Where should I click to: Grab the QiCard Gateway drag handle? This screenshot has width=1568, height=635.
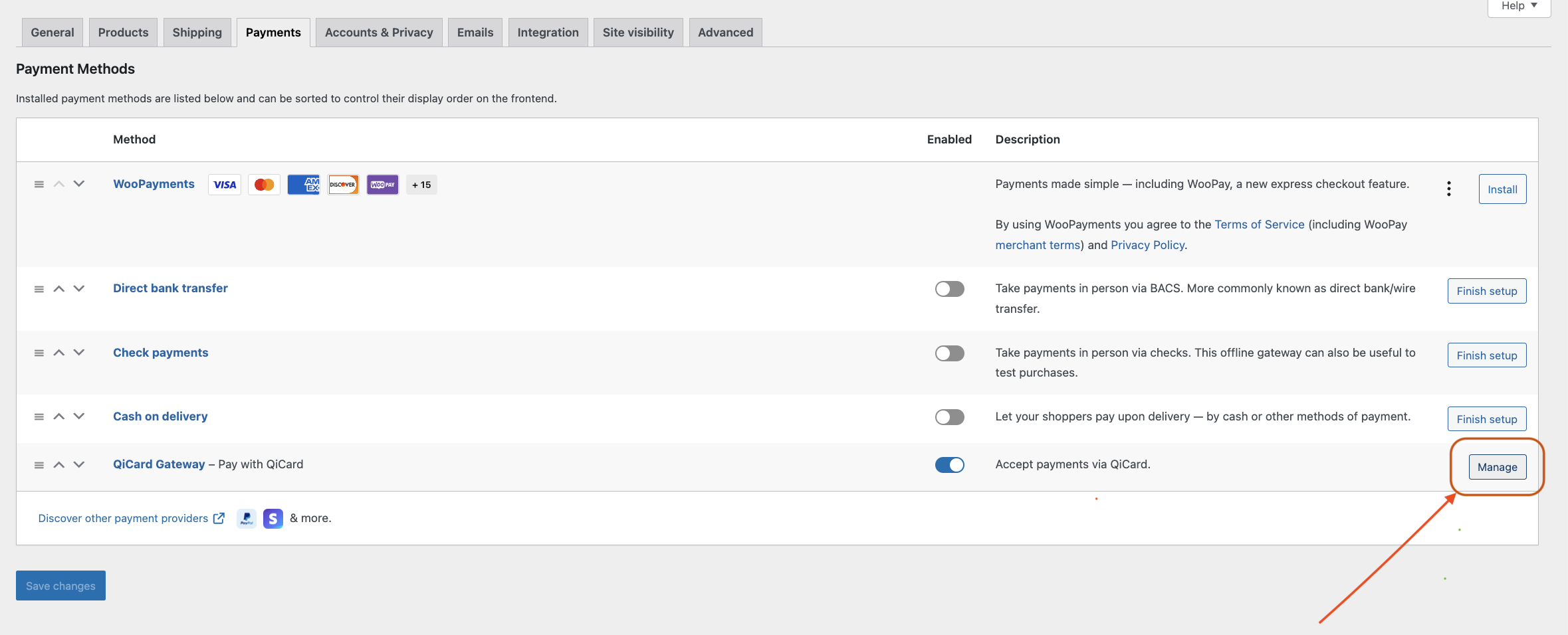click(39, 465)
